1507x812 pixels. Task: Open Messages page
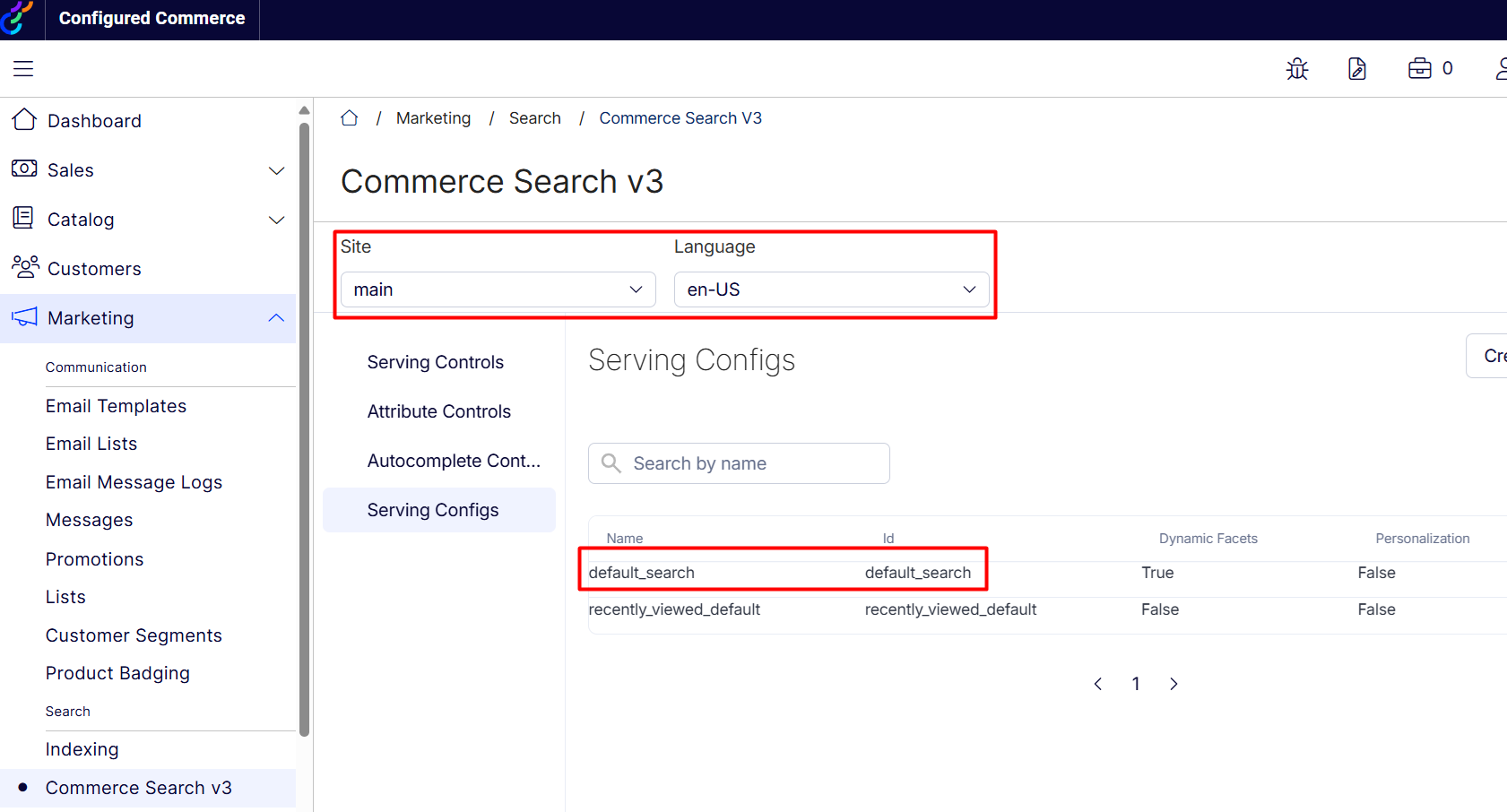pos(90,520)
